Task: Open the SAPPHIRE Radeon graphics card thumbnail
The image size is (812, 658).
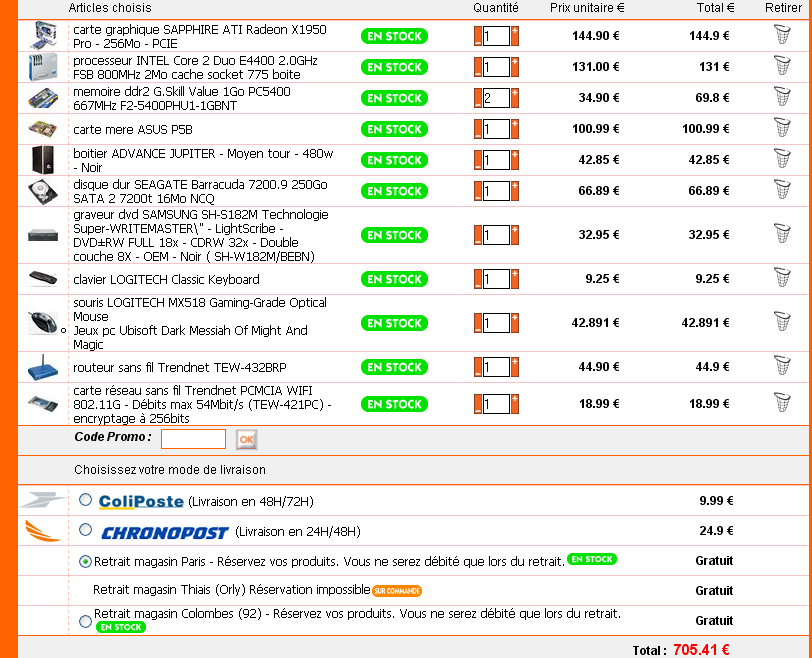Action: 43,36
